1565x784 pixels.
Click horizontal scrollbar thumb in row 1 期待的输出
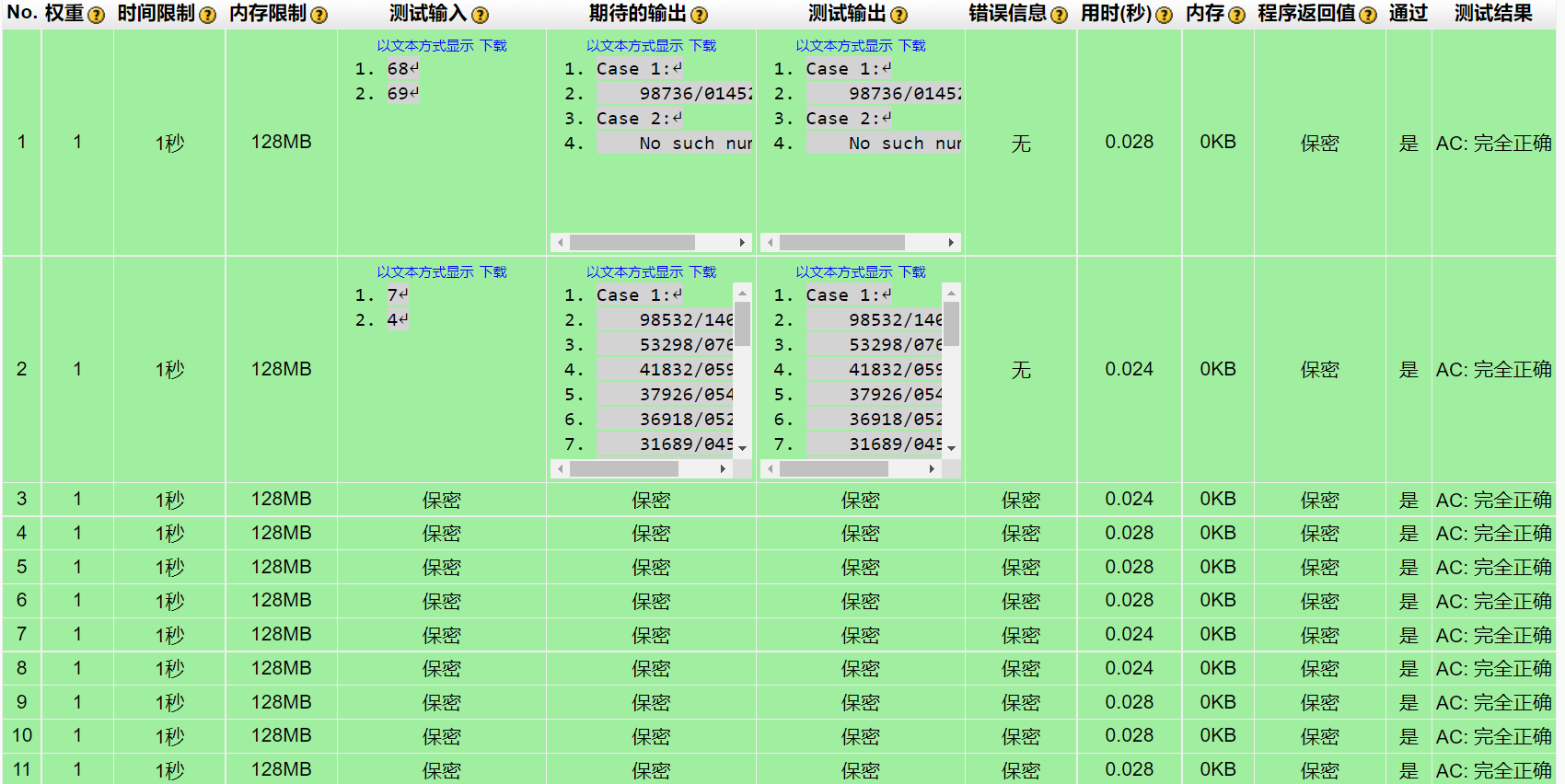tap(632, 243)
